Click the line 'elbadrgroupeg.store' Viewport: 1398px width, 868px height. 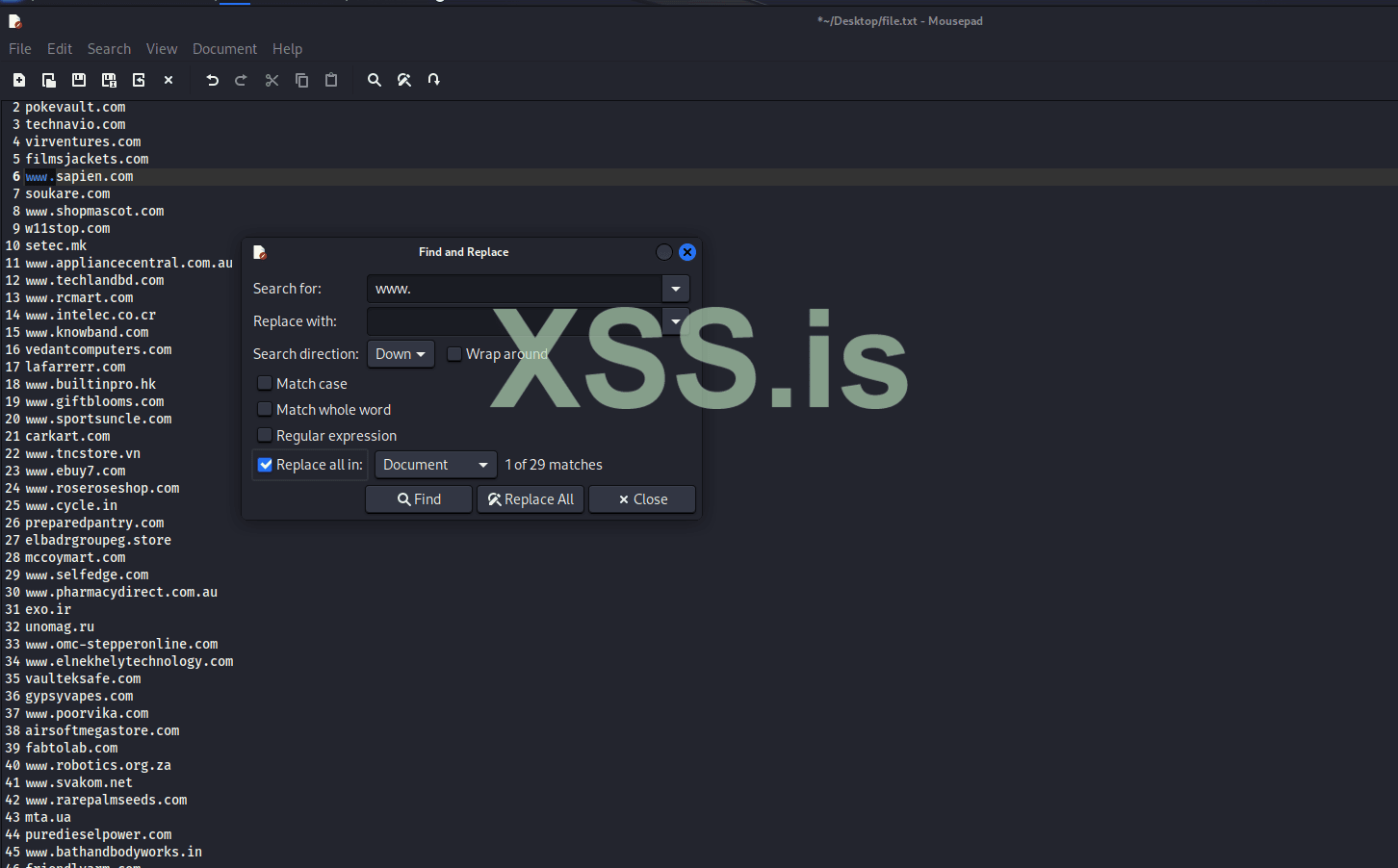pyautogui.click(x=98, y=540)
